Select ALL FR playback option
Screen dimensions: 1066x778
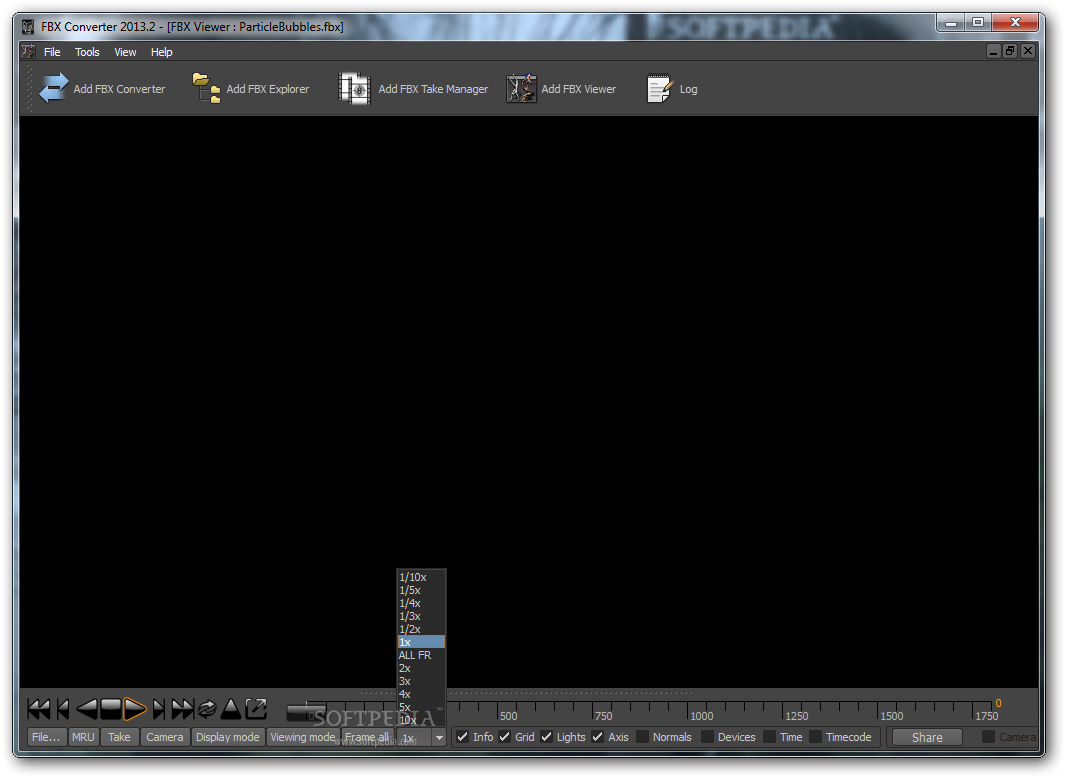[421, 655]
